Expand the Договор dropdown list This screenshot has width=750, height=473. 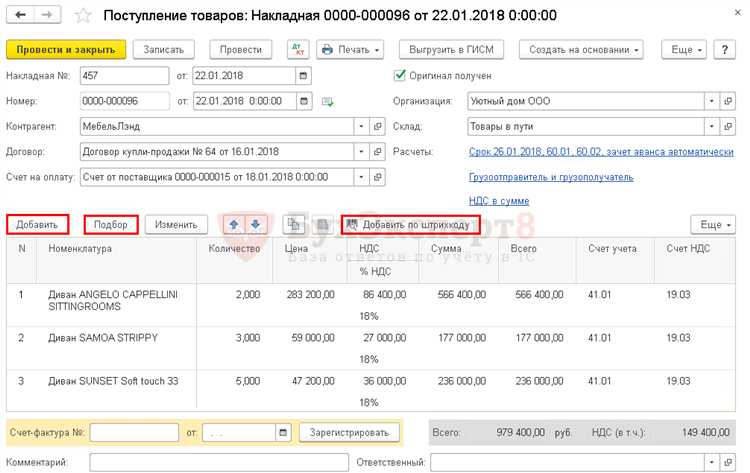coord(361,152)
